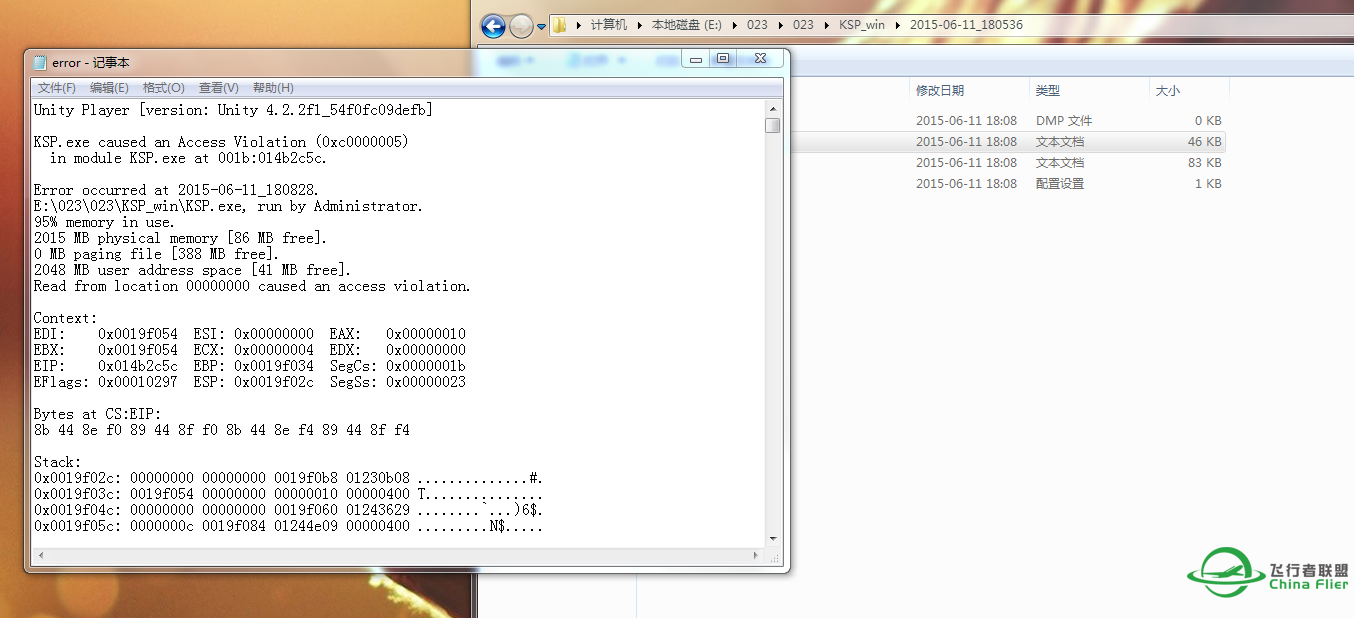Open the 查看(V) menu in Notepad
Viewport: 1354px width, 618px height.
click(x=218, y=88)
